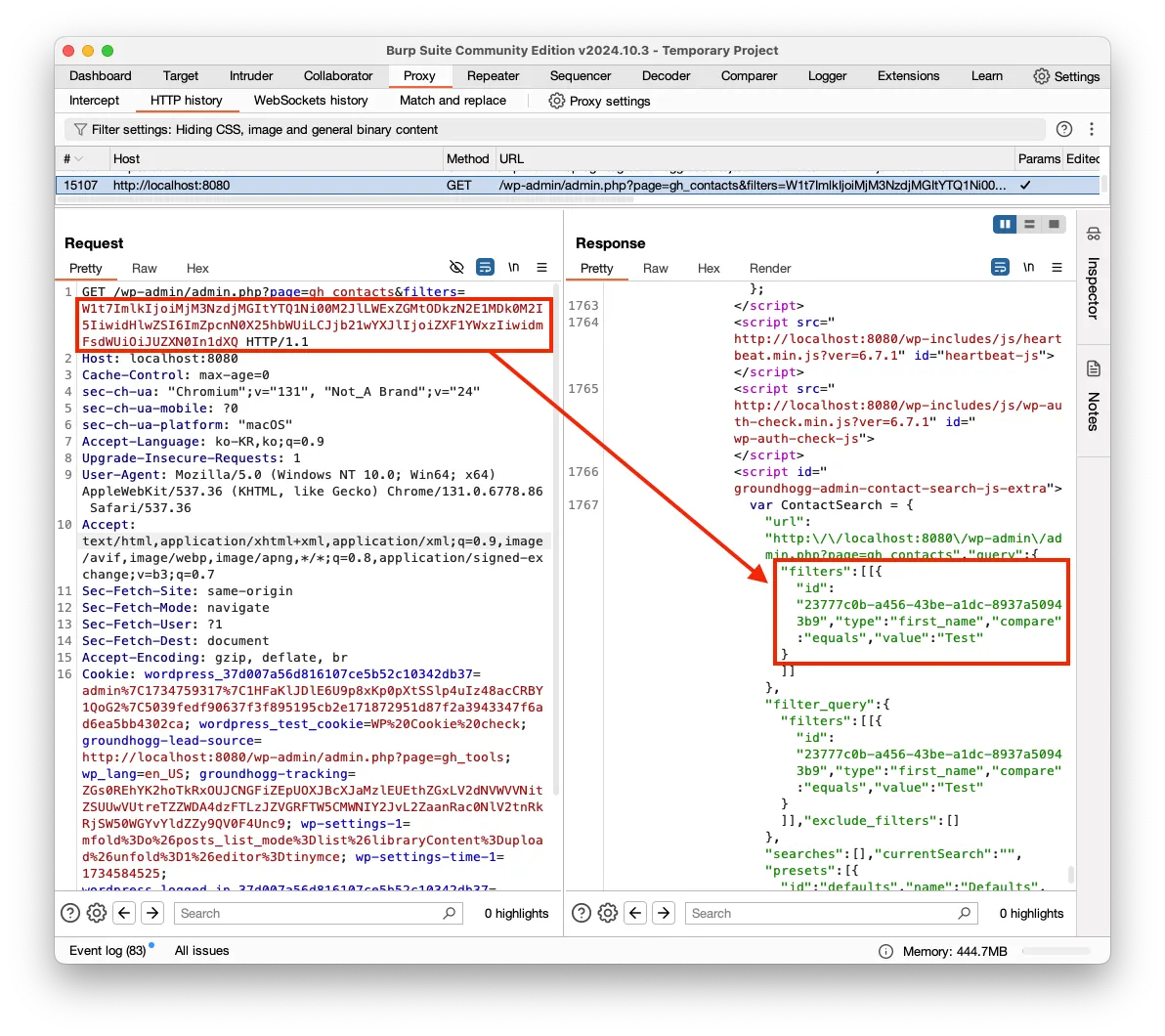1165x1036 pixels.
Task: Click the filter funnel icon
Action: [x=80, y=130]
